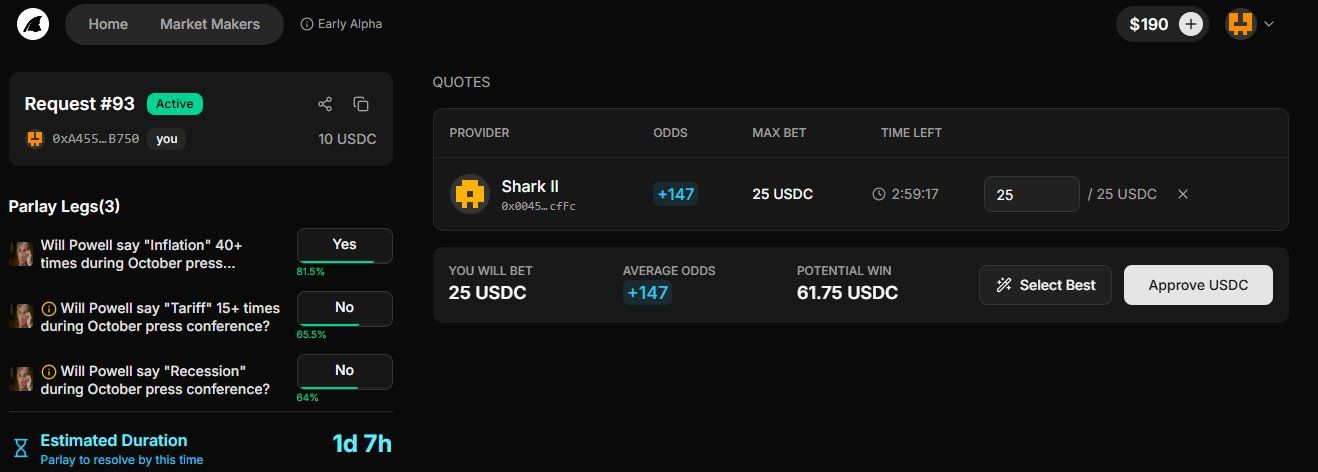The width and height of the screenshot is (1318, 472).
Task: Copy request using the duplicate icon
Action: (x=361, y=104)
